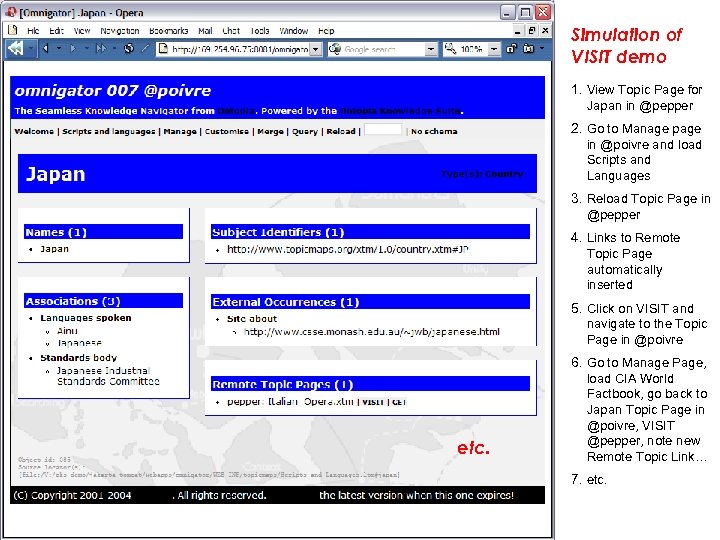Click the zoom magnifier icon
This screenshot has width=720, height=540.
coord(450,49)
